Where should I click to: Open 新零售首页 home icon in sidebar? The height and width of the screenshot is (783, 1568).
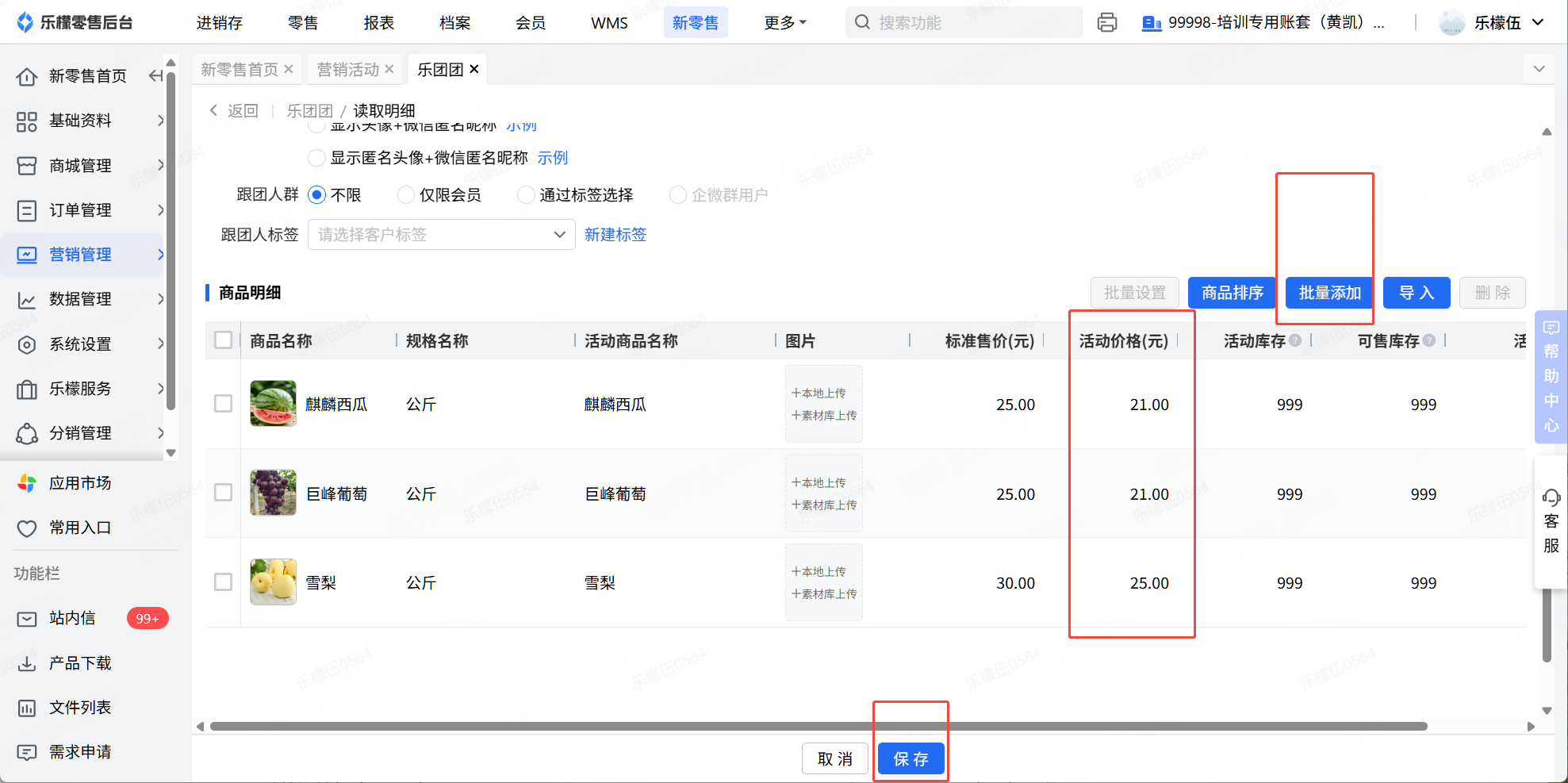click(x=27, y=76)
